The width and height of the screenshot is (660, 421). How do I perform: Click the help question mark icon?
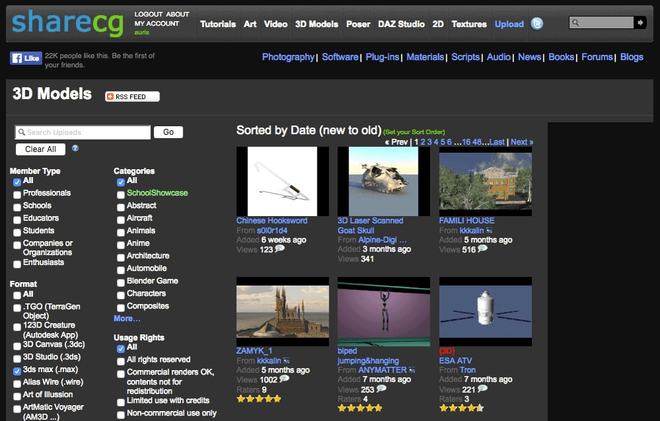click(x=75, y=148)
